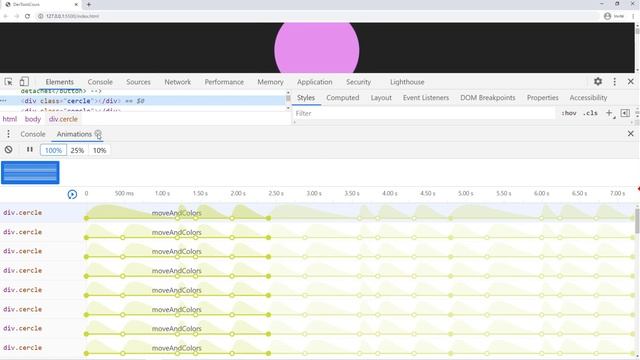
Task: Open the Chrome three-dot menu
Action: [x=633, y=16]
